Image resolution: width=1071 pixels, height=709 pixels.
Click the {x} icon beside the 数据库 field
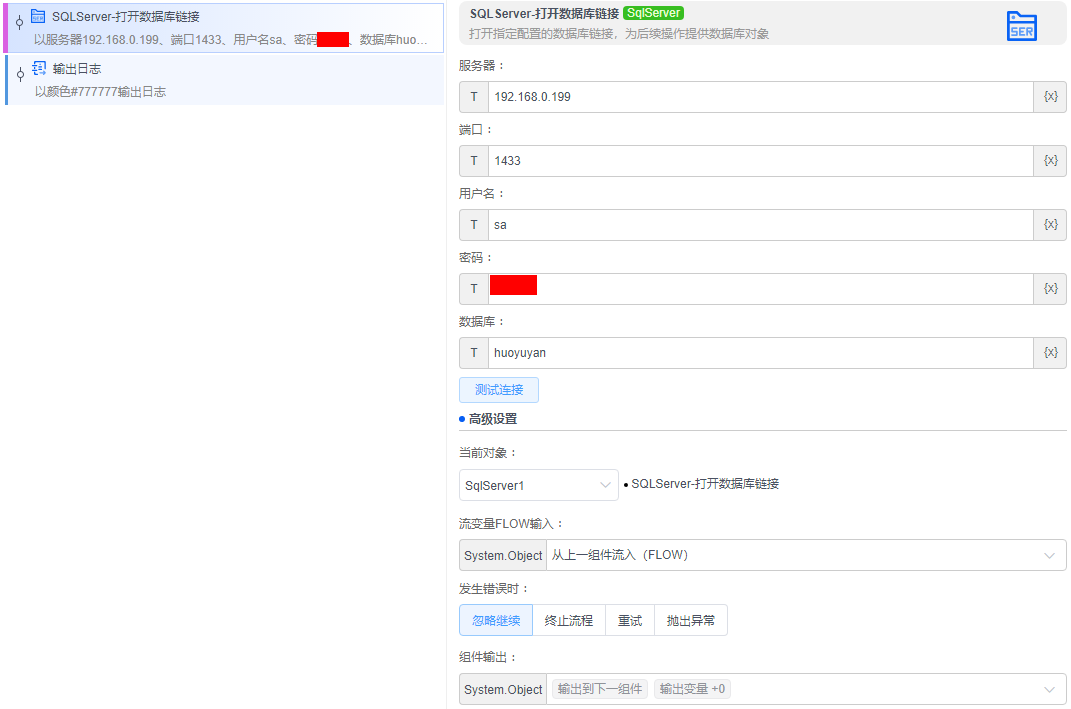coord(1050,352)
